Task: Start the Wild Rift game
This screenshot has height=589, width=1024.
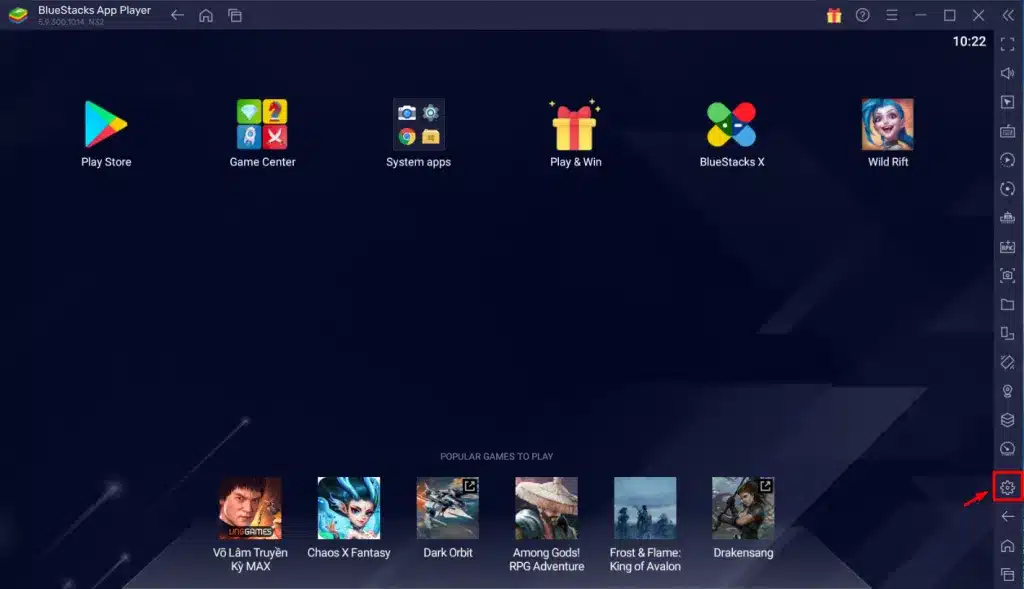Action: pyautogui.click(x=888, y=123)
